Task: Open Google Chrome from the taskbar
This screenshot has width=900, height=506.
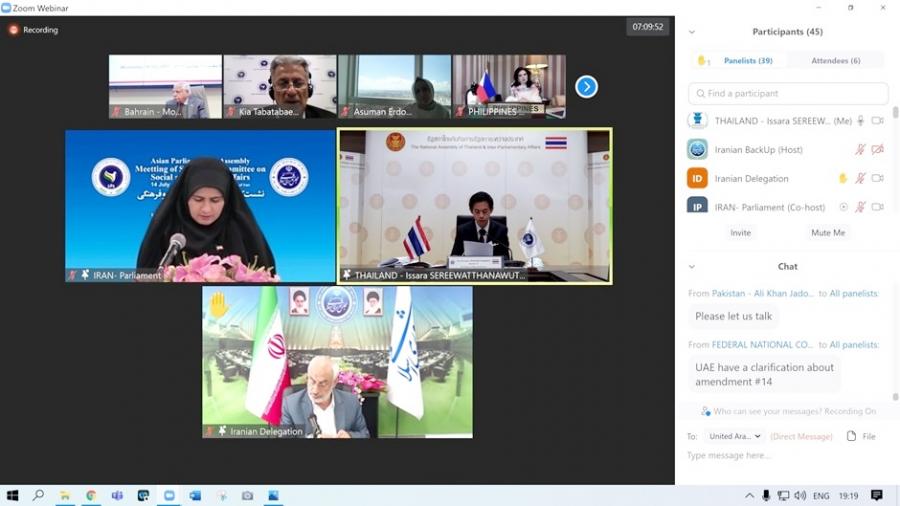Action: point(91,495)
